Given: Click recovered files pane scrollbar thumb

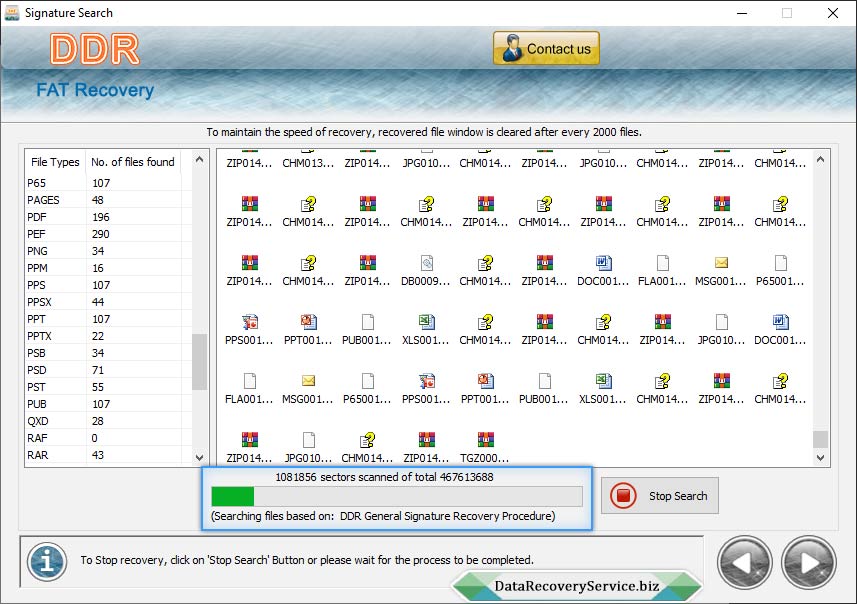Looking at the screenshot, I should [x=820, y=439].
